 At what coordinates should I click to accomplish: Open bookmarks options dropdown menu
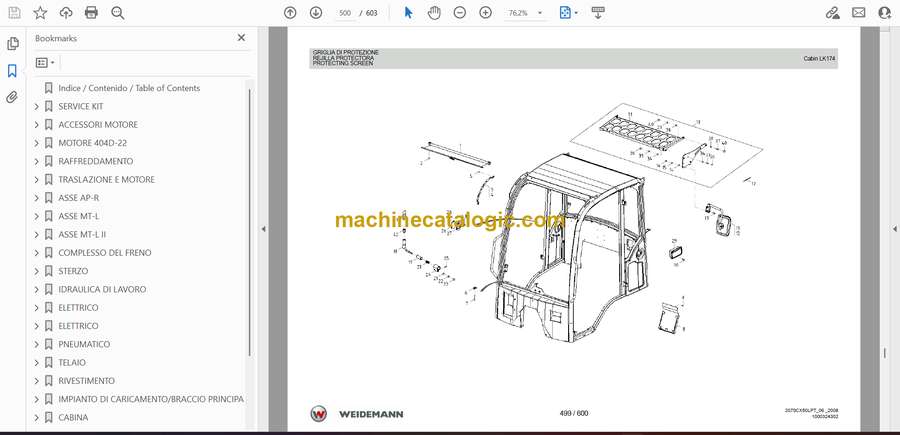coord(45,62)
